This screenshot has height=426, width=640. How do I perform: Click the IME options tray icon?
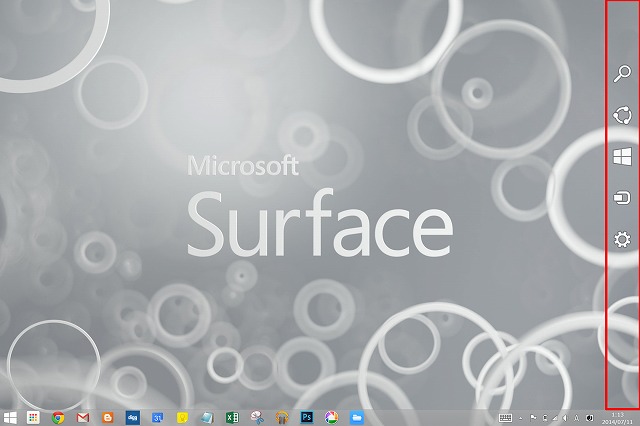coord(590,418)
